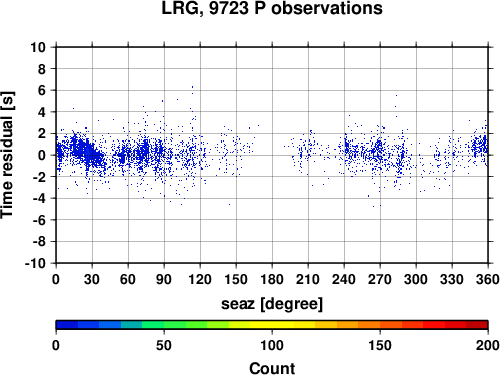Click the Time residual [s] axis label

[x=7, y=155]
